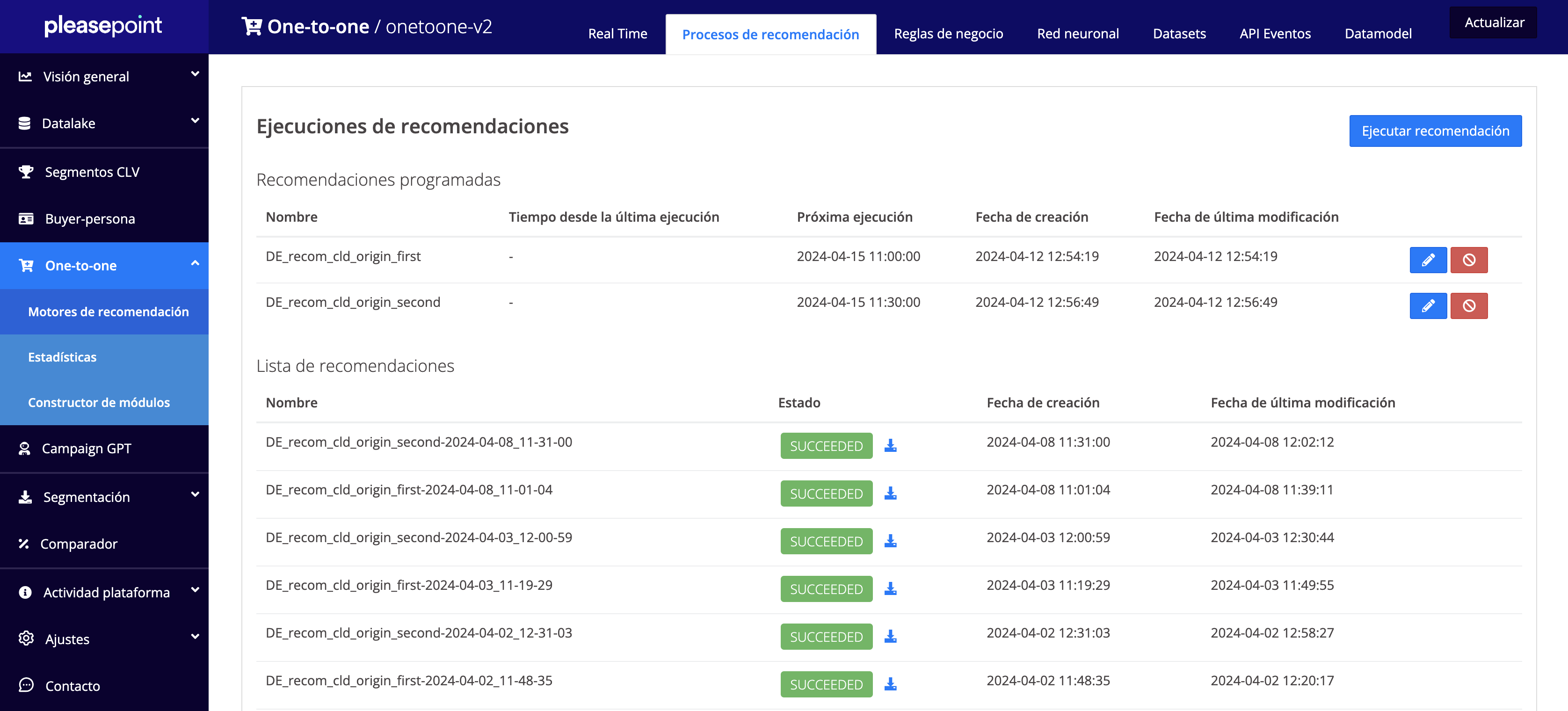Image resolution: width=1568 pixels, height=711 pixels.
Task: Click red disable icon for DE_recom_cld_origin_second
Action: pos(1468,305)
